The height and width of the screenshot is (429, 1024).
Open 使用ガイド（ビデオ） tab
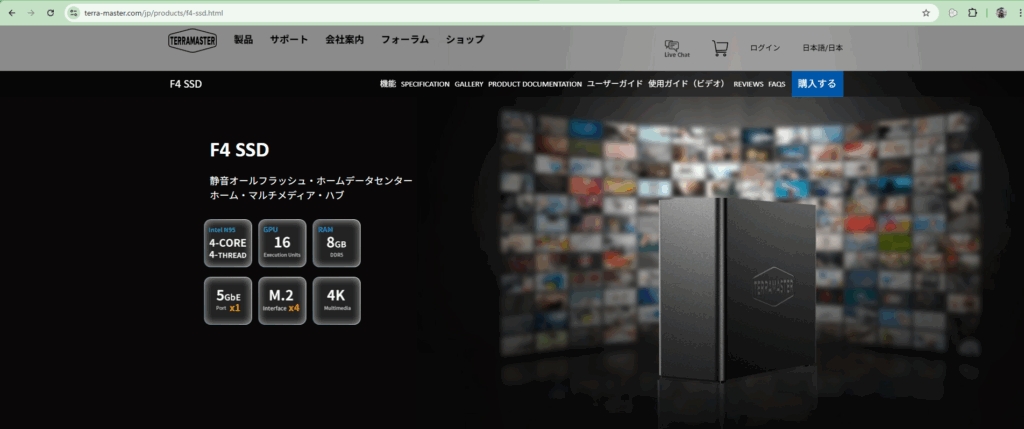(686, 84)
